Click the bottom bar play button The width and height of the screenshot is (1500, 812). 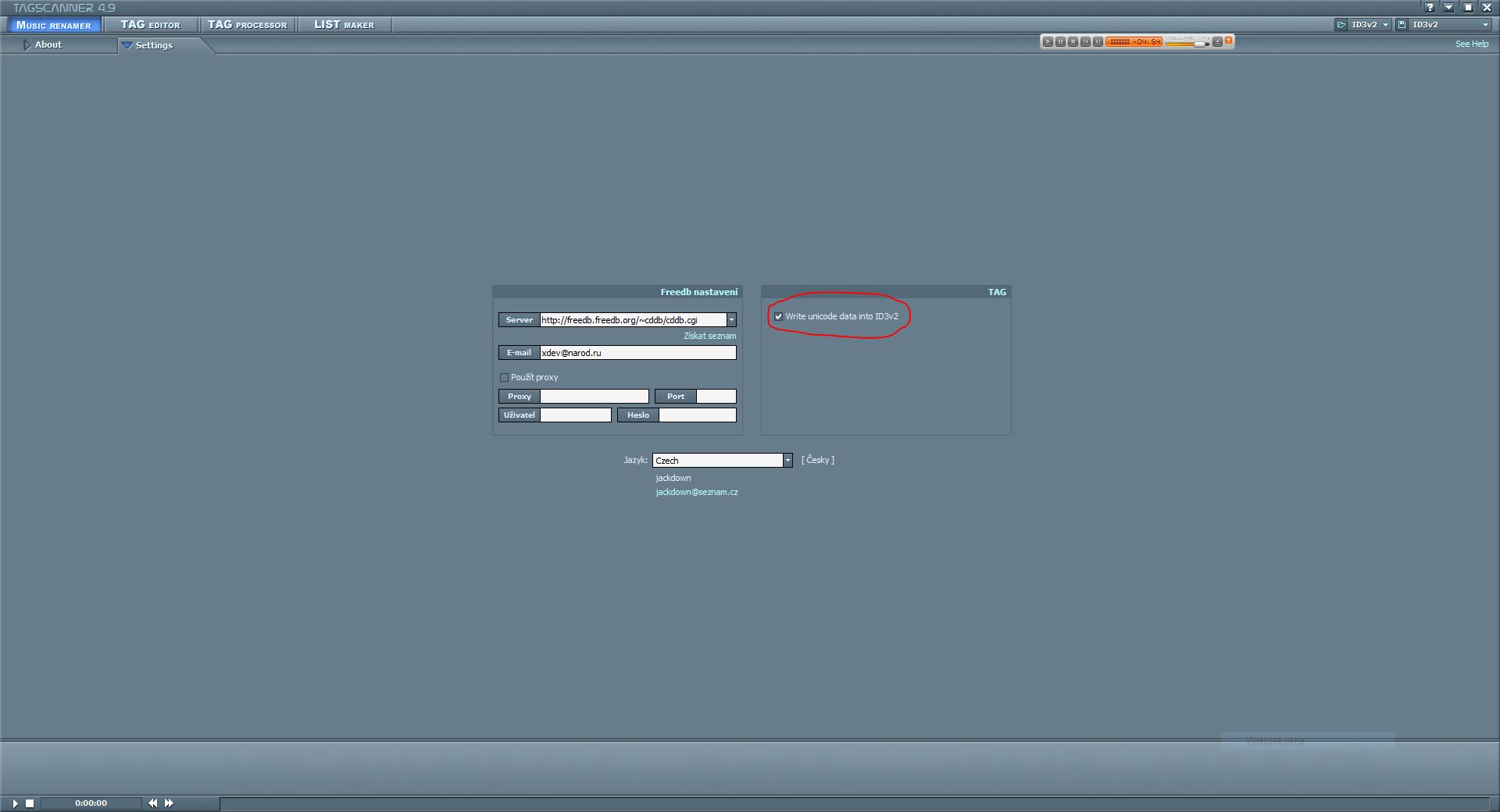[15, 803]
